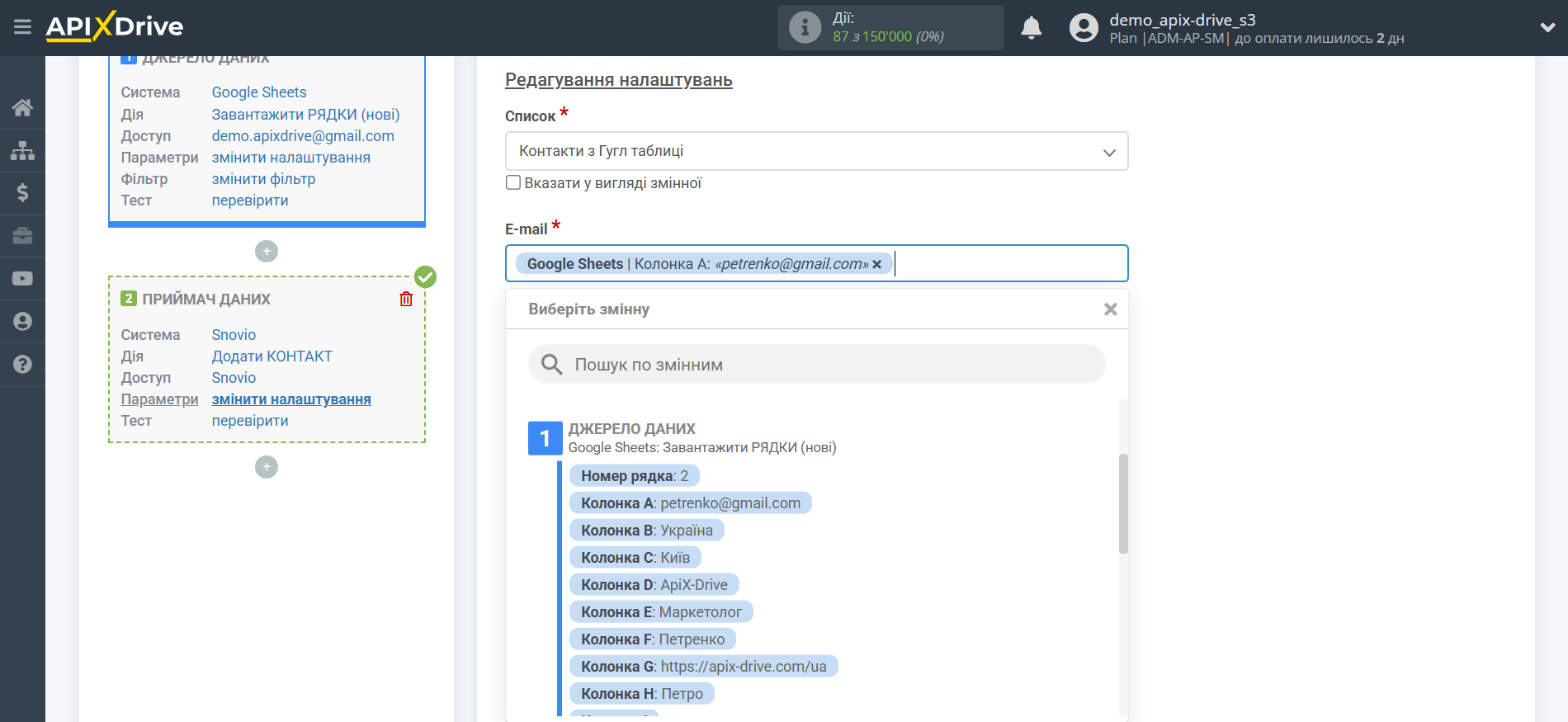Click the user avatar icon

[x=1084, y=28]
